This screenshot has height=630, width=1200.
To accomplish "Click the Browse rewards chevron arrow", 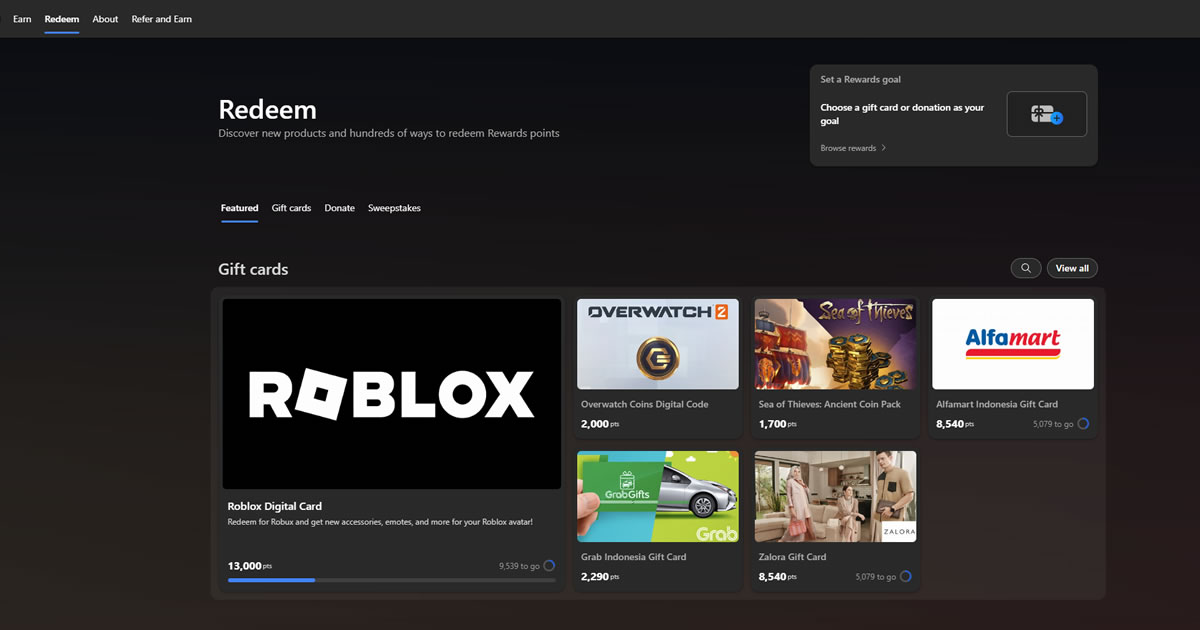I will (x=884, y=148).
